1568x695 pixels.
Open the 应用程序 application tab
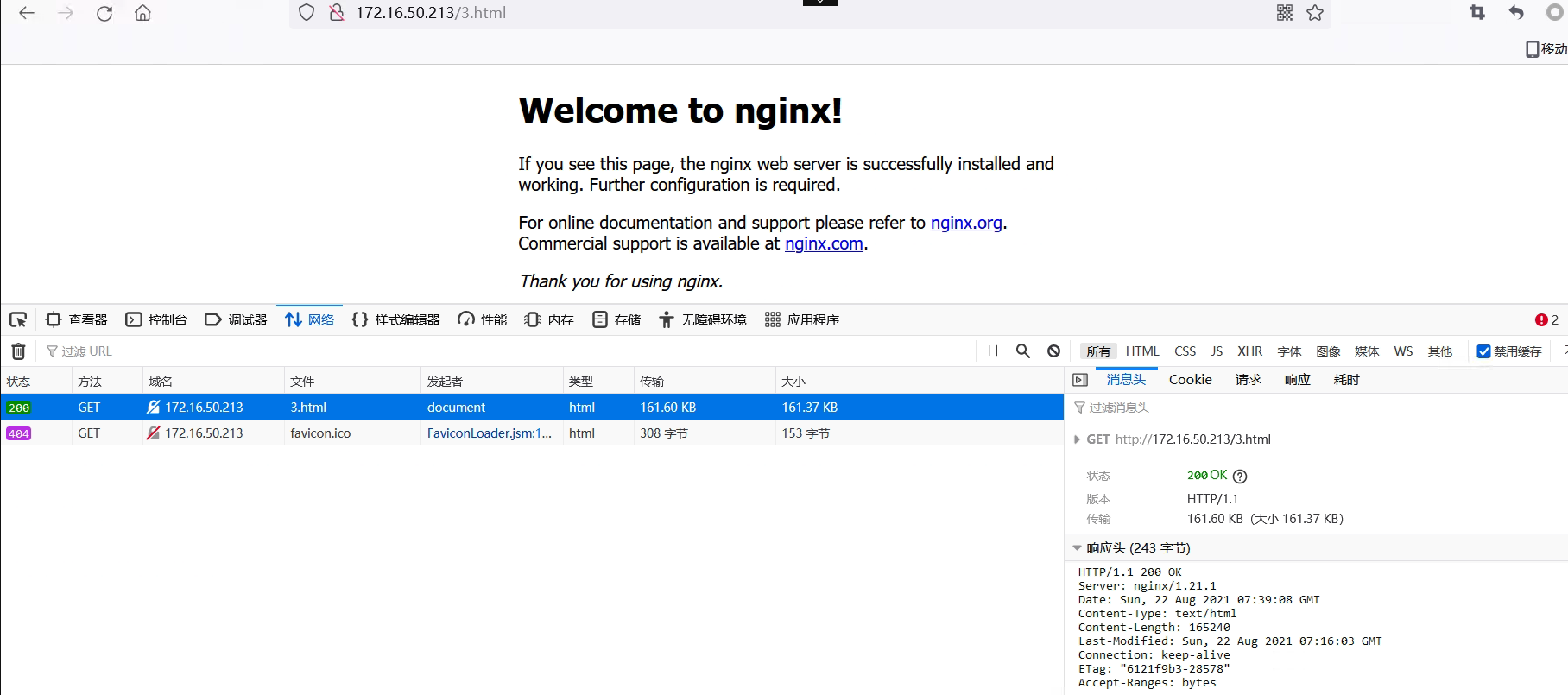click(x=802, y=319)
